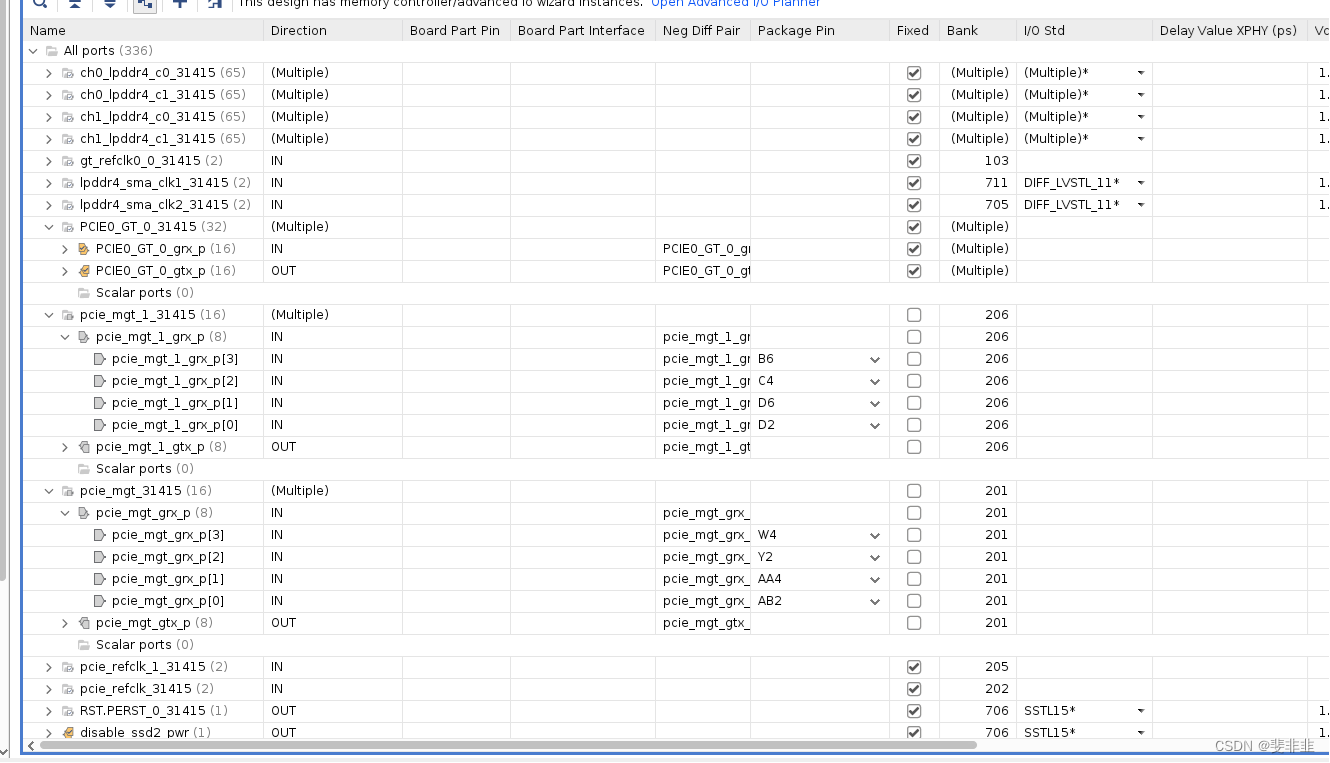Click the Board Part Pin column header

point(456,30)
